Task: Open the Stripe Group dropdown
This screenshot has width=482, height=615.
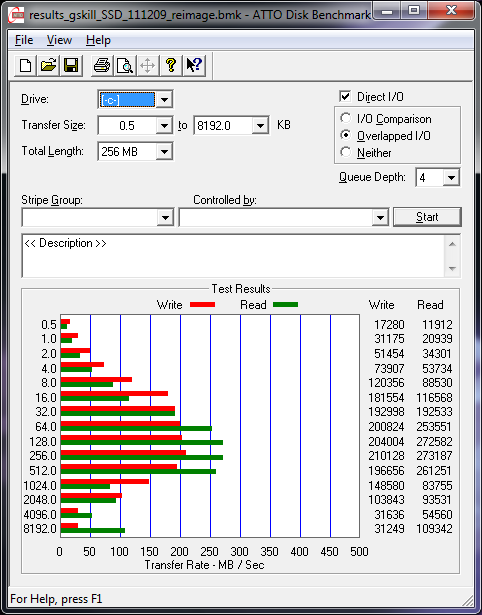Action: (97, 217)
